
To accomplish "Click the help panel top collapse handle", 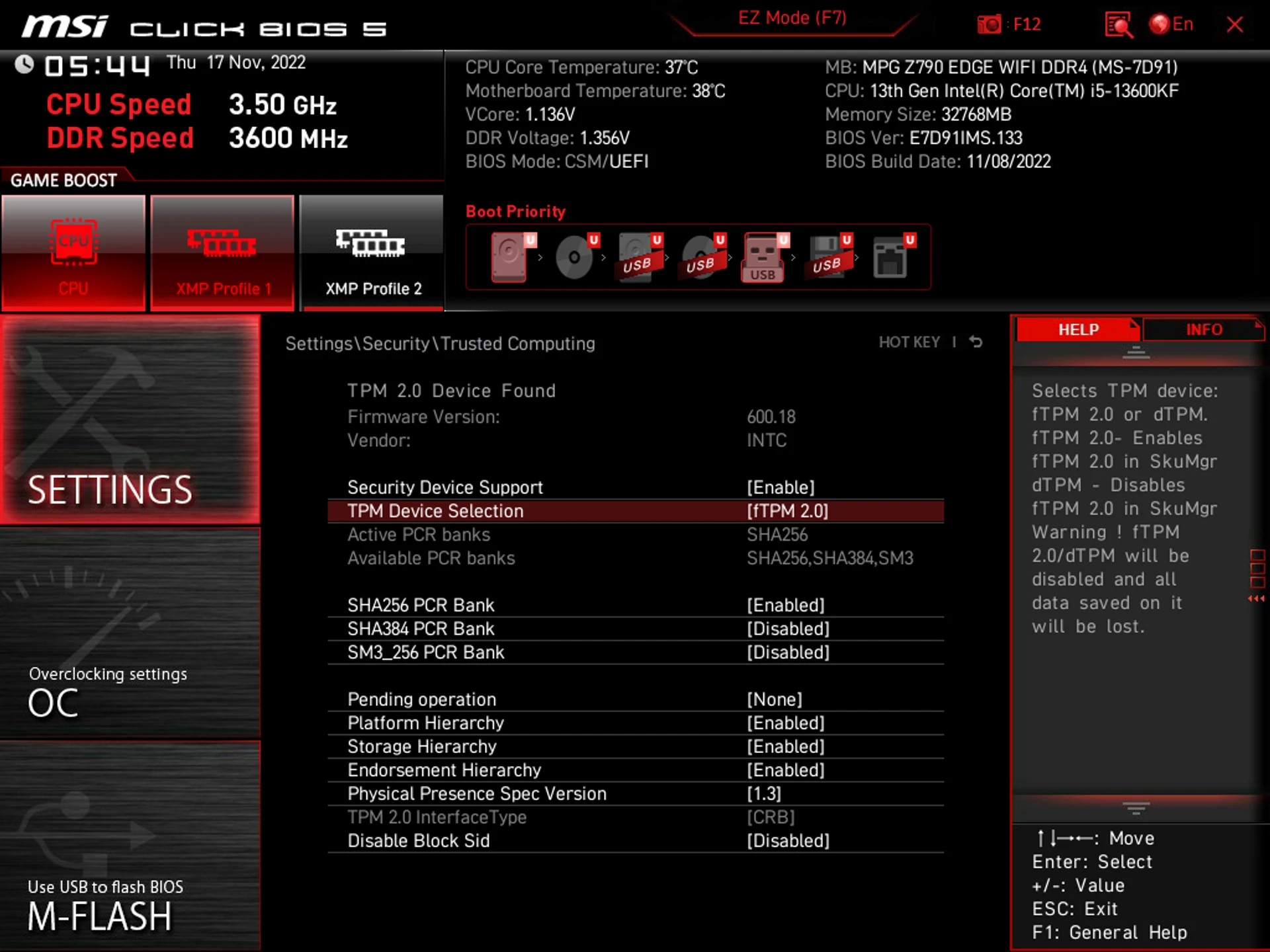I will [1136, 352].
